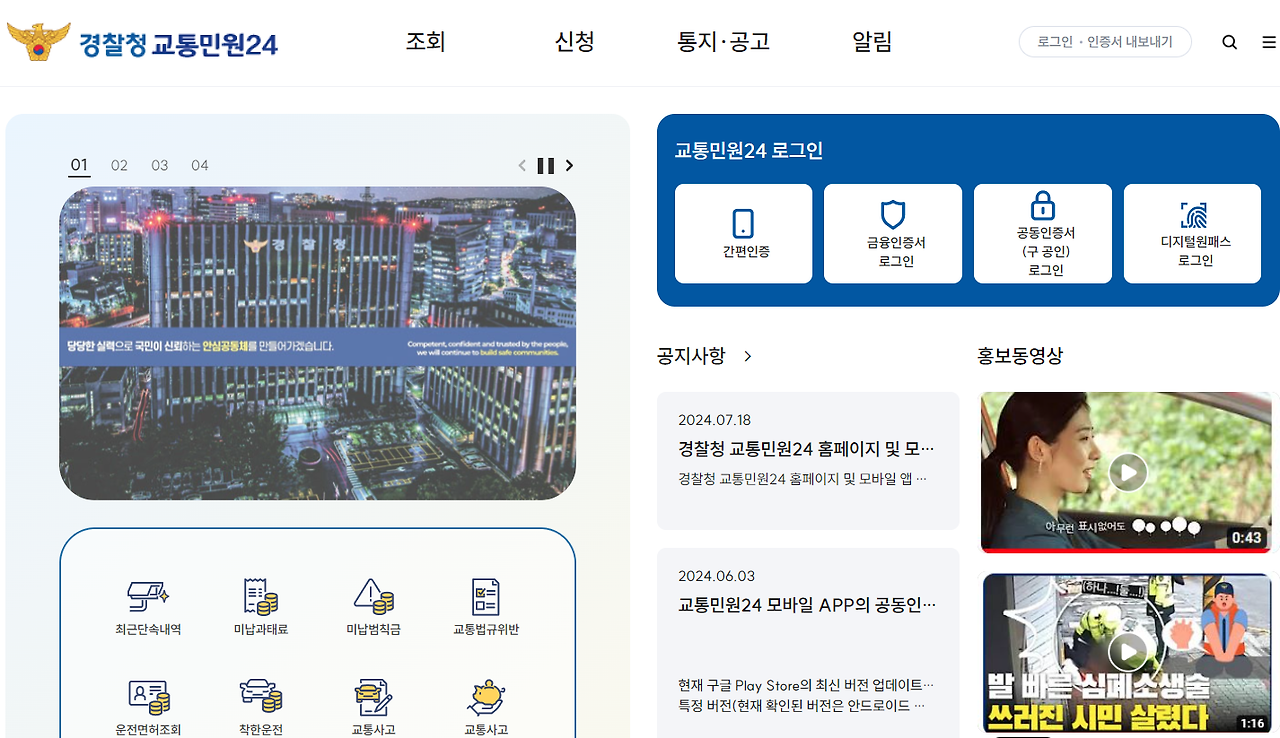The image size is (1280, 738).
Task: Choose 공동인증서 (구 공인) 로그인 padlock option
Action: [x=1043, y=234]
